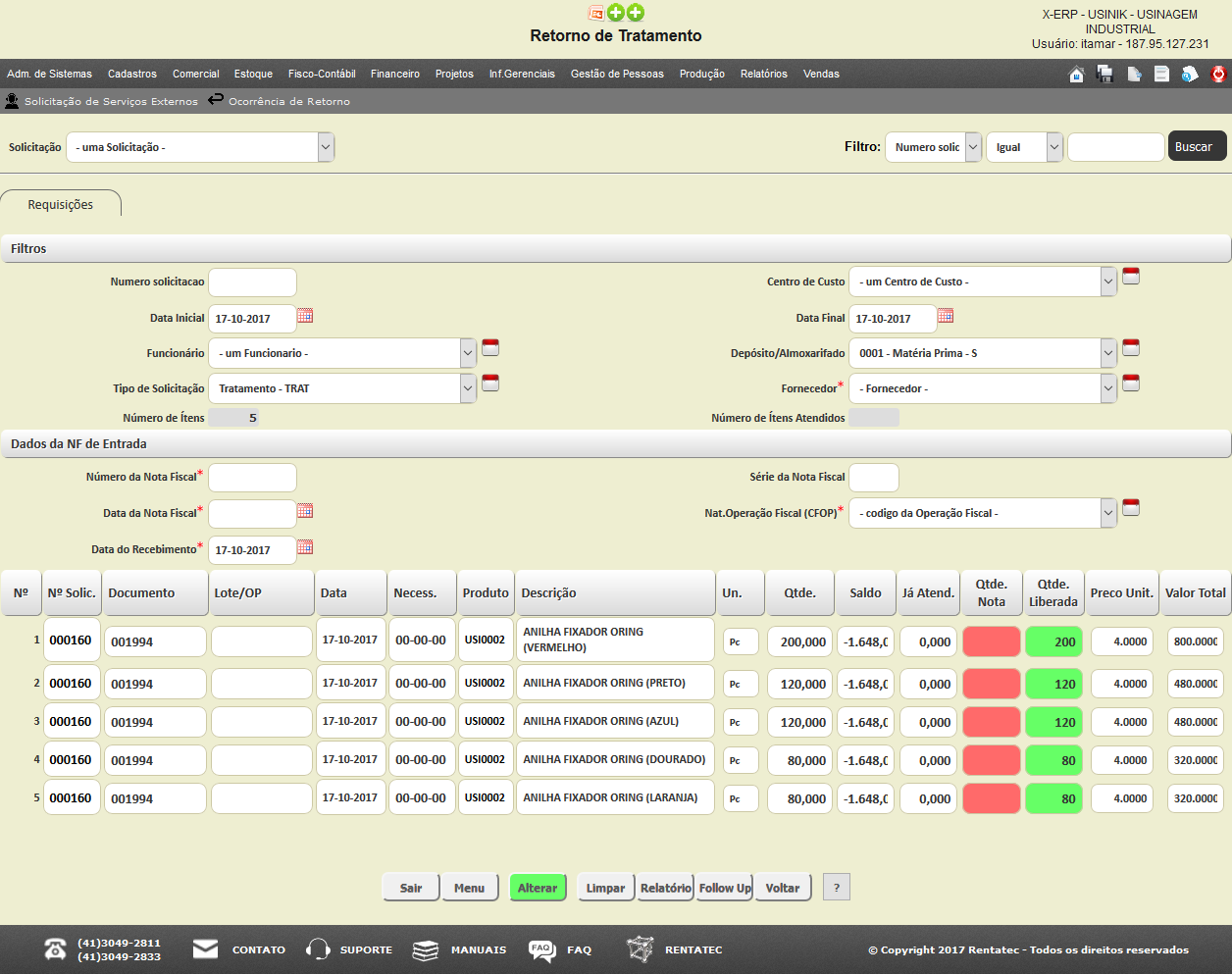The width and height of the screenshot is (1232, 974).
Task: Open the Filtro field dropdown showing Numero solic
Action: pyautogui.click(x=933, y=147)
